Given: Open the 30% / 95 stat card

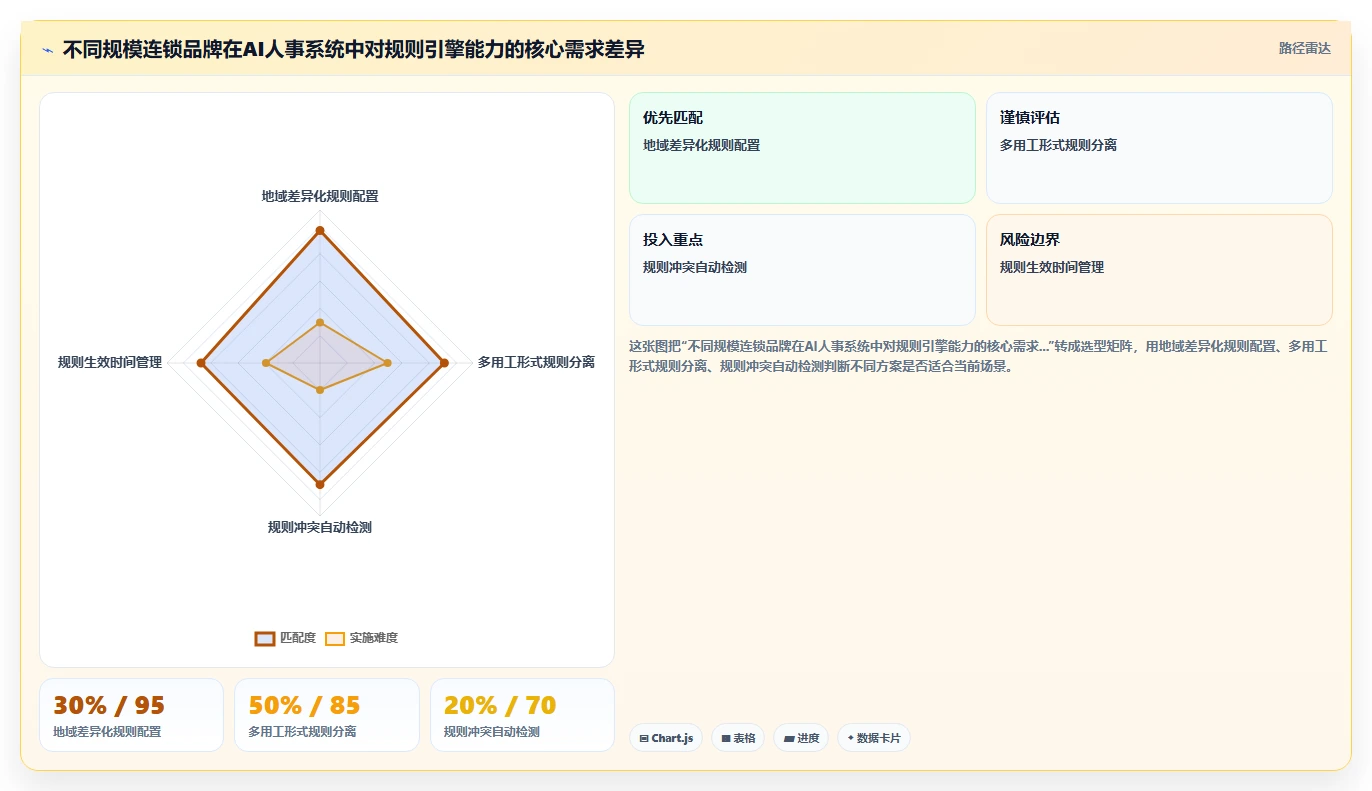Looking at the screenshot, I should [131, 715].
